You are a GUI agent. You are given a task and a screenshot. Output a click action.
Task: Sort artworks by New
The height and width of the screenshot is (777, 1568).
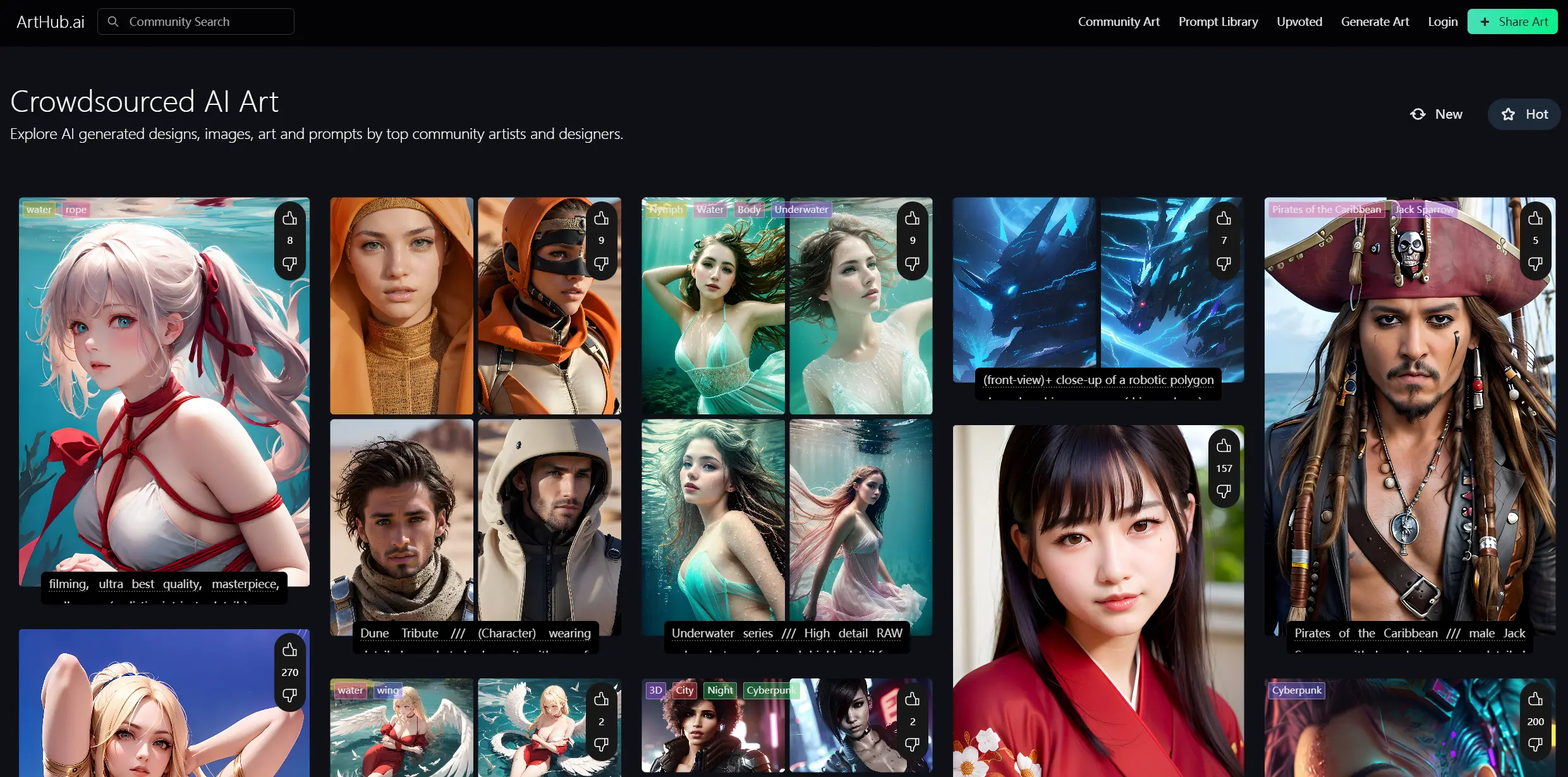(x=1437, y=114)
